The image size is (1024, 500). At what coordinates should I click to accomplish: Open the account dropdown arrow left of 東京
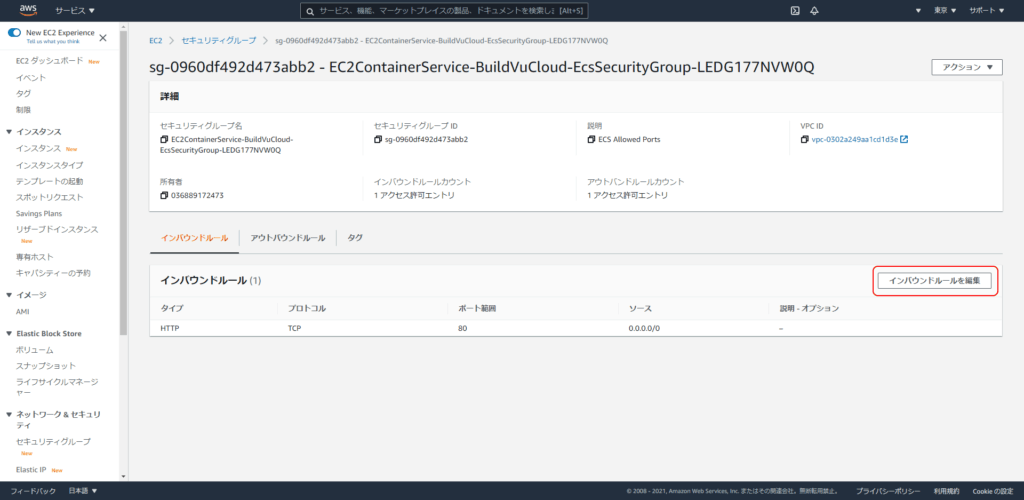pyautogui.click(x=919, y=10)
